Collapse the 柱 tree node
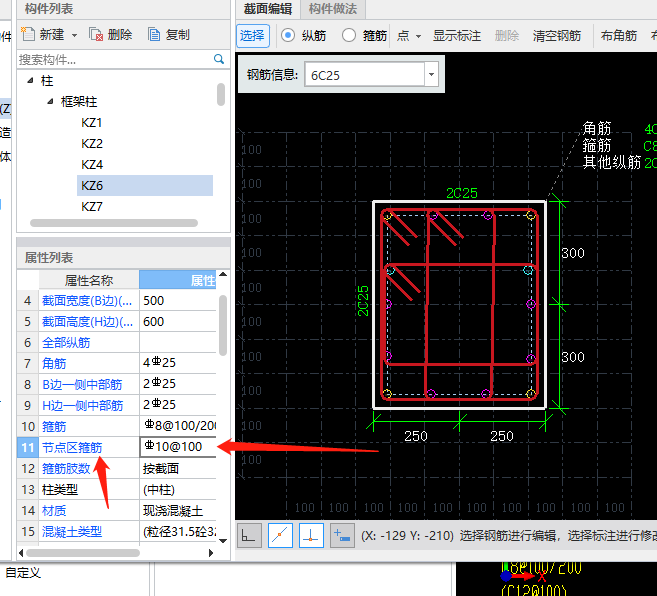This screenshot has height=596, width=657. pos(30,80)
